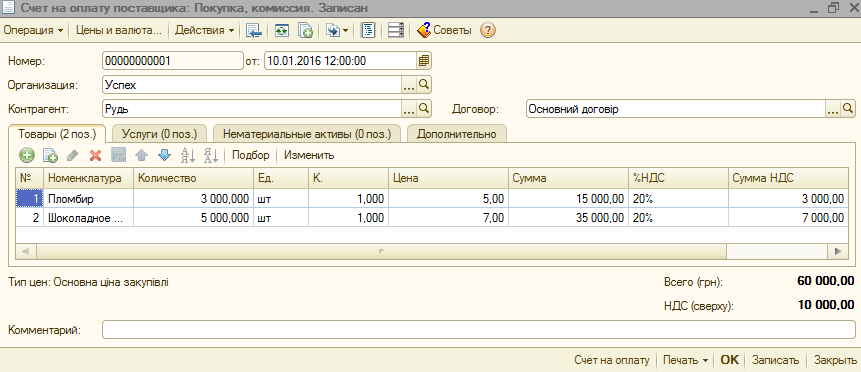Switch to Товары (2 поз.) tab
Viewport: 861px width, 372px height.
pos(57,134)
